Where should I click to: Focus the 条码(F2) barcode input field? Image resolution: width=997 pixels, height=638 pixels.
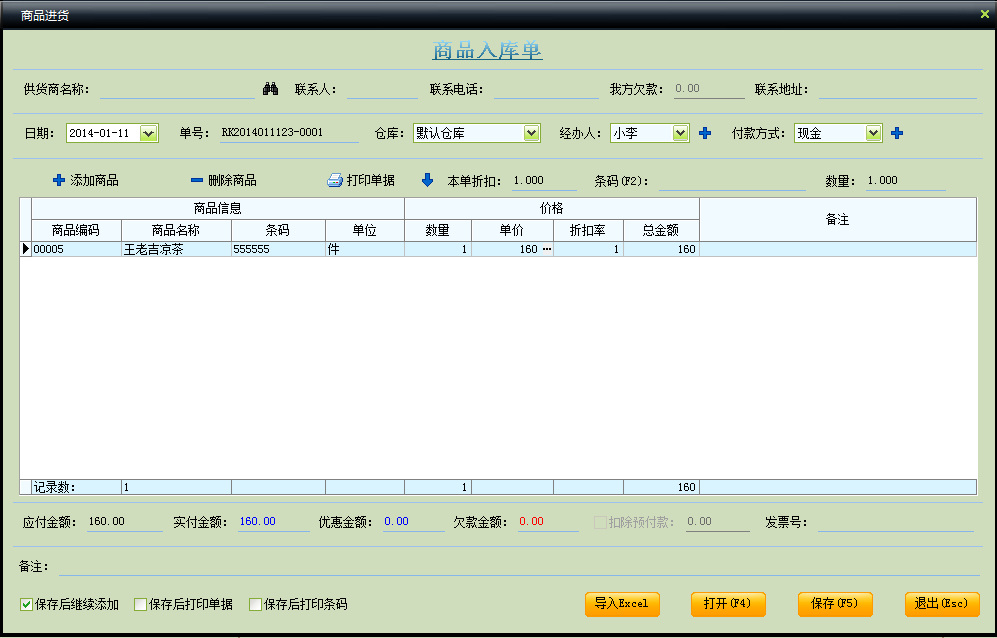[732, 181]
